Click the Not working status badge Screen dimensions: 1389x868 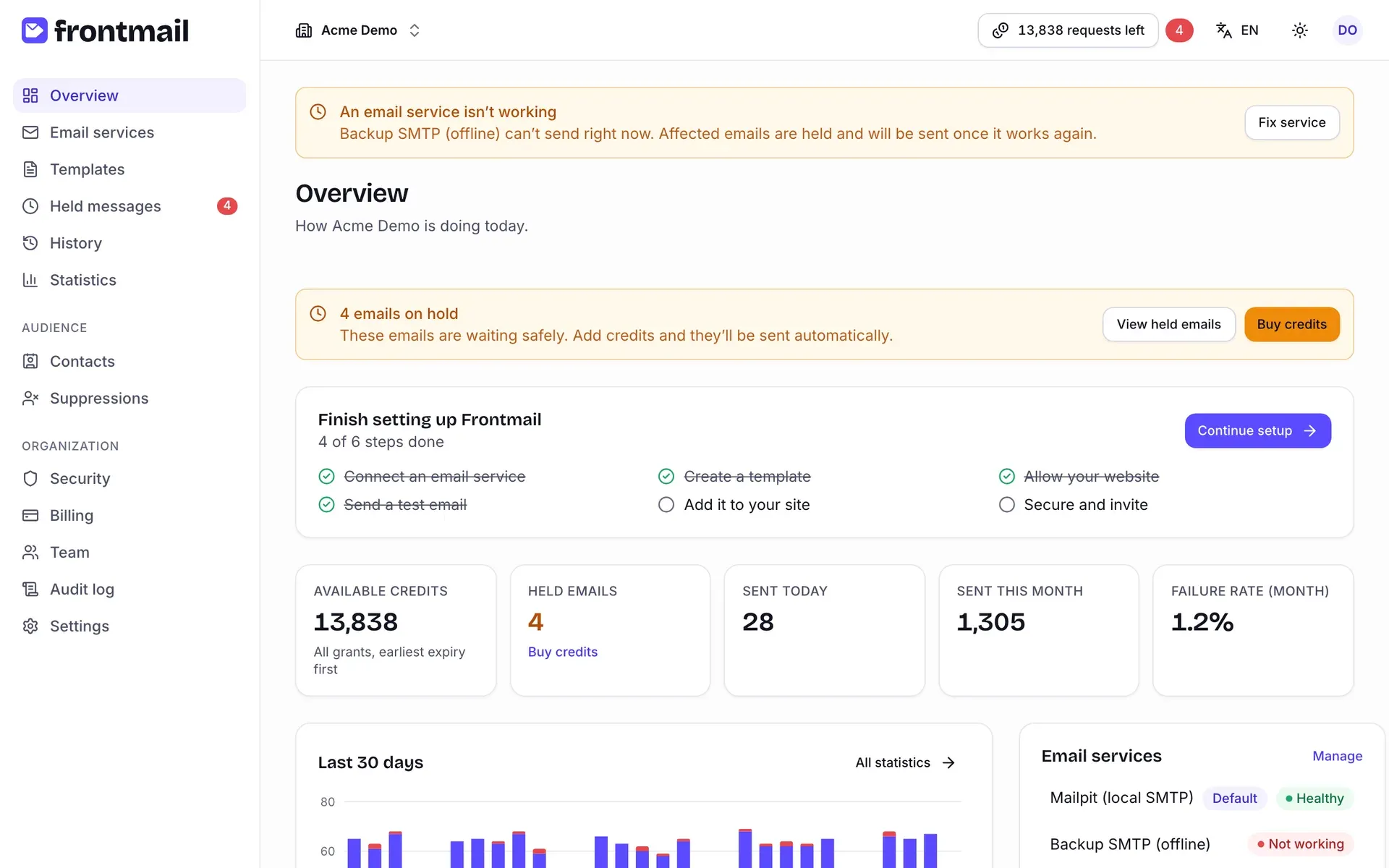1300,844
